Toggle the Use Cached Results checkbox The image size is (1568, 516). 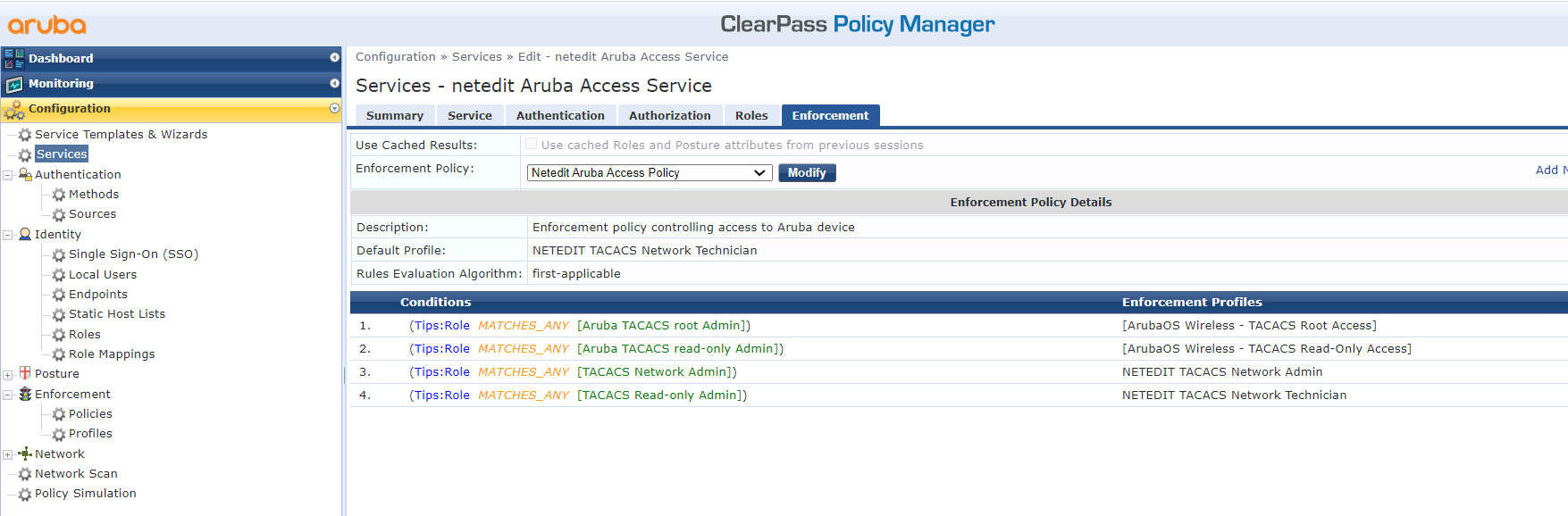(532, 144)
